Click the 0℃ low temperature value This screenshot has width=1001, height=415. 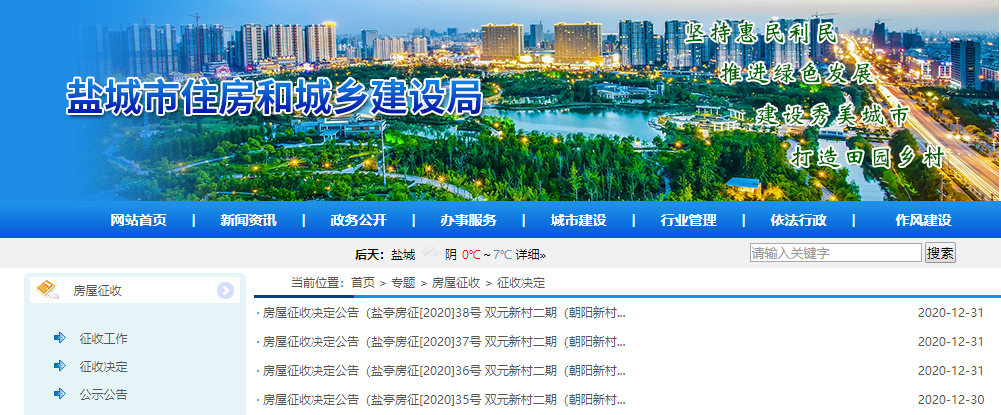471,255
